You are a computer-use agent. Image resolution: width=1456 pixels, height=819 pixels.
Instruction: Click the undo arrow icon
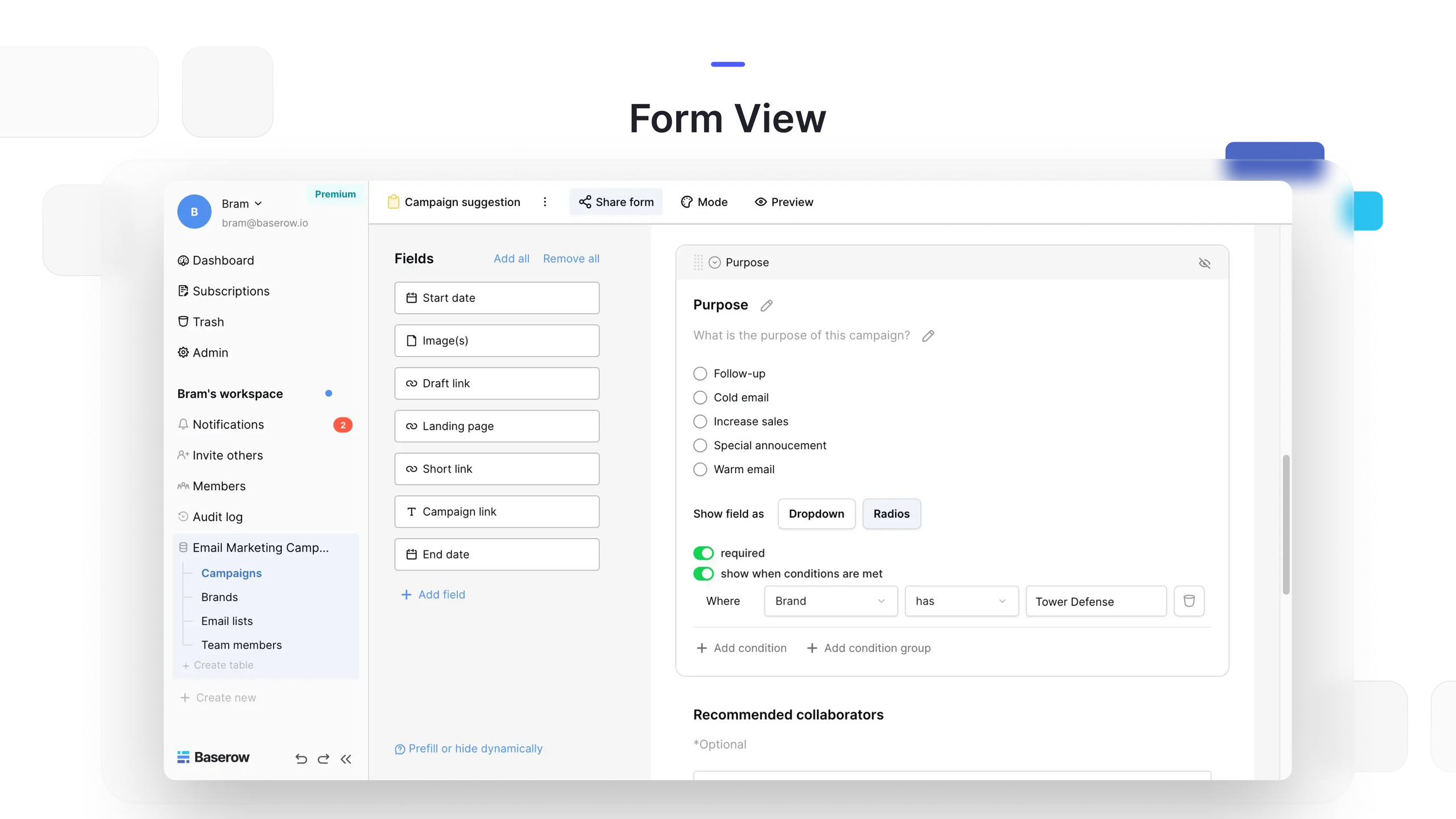301,758
